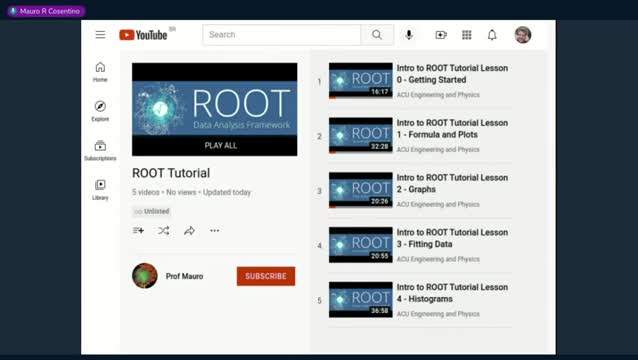The image size is (638, 360).
Task: Click thumbnail of the 20:26 video
Action: pos(361,190)
